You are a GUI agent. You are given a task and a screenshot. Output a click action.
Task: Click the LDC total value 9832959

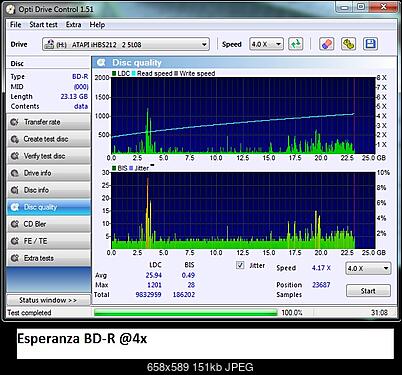(148, 295)
